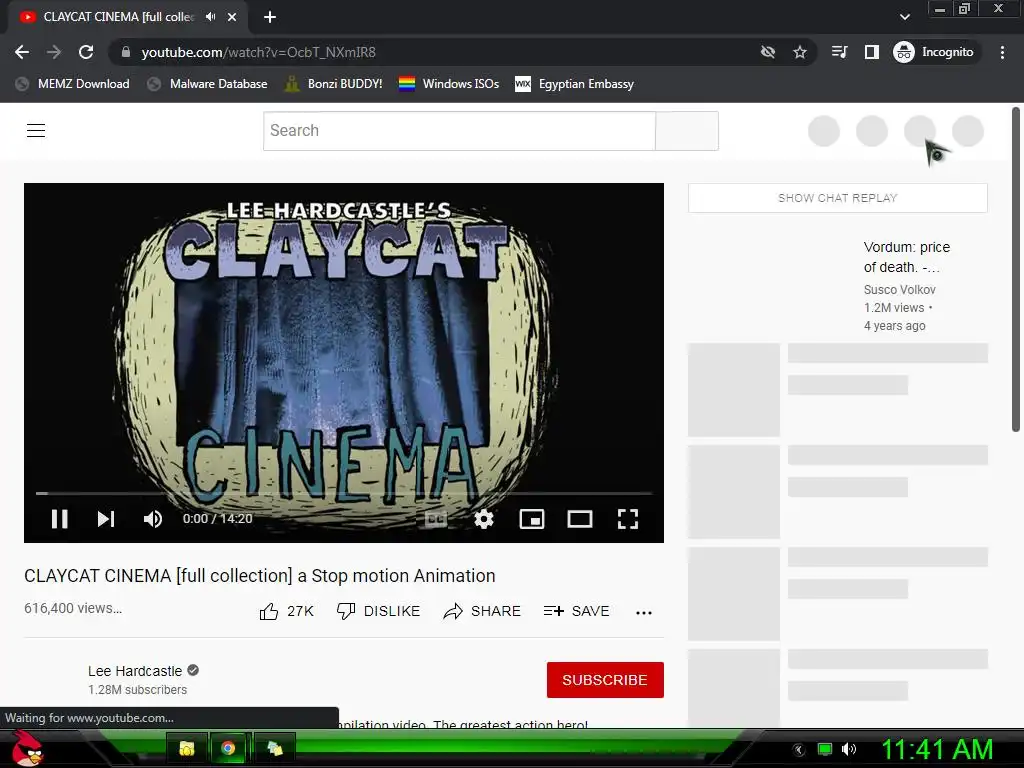Viewport: 1024px width, 768px height.
Task: Click third-party cookies blocked eye icon
Action: [x=768, y=52]
